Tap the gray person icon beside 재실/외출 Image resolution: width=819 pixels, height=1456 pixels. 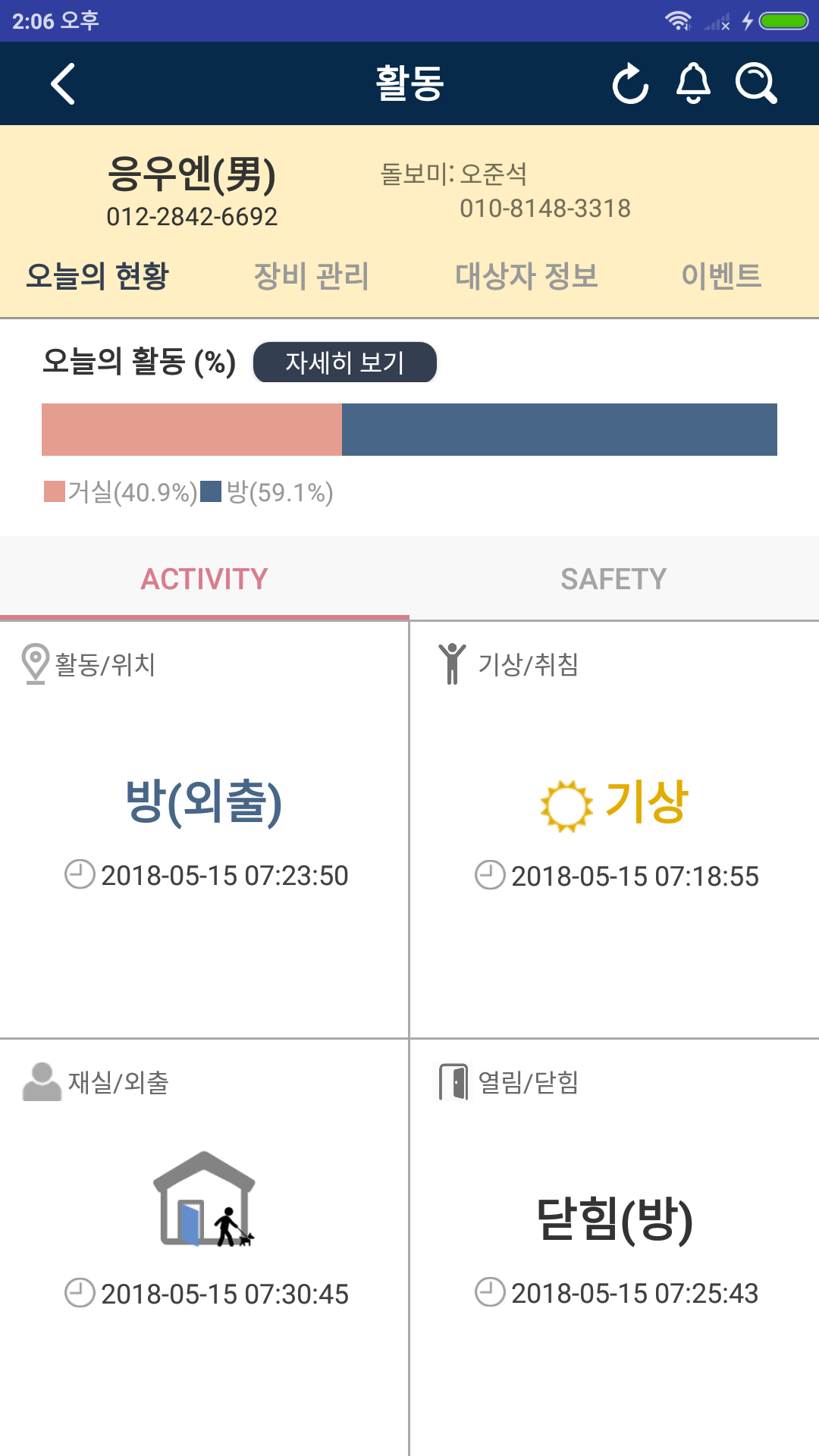pos(42,1082)
